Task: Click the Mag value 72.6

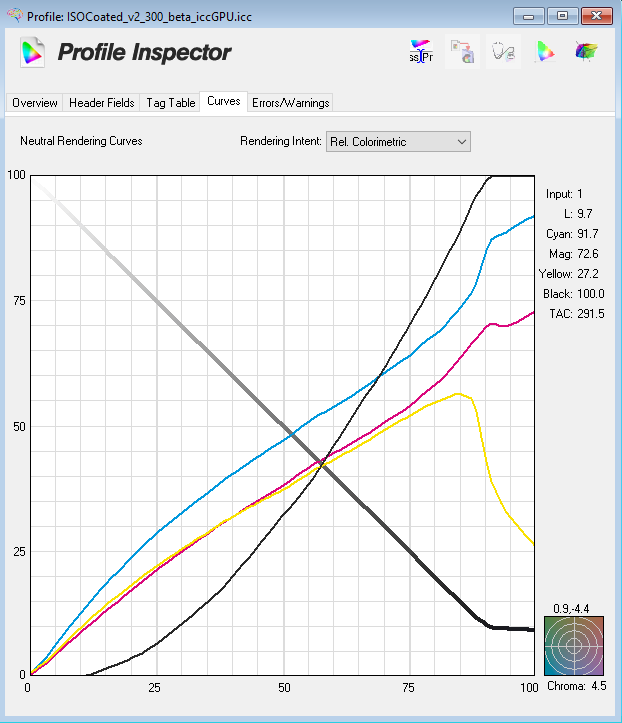Action: tap(587, 254)
